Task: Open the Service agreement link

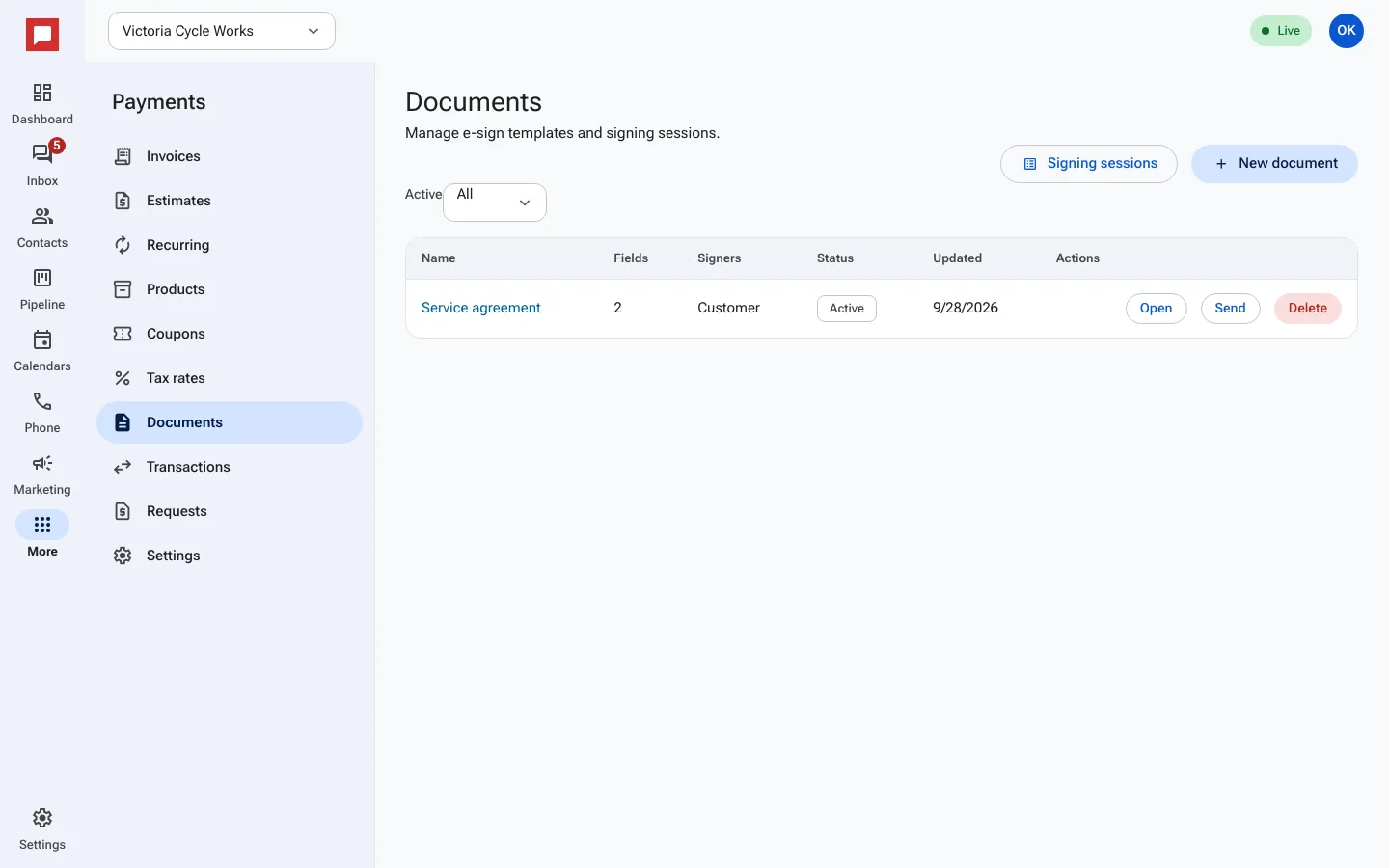Action: tap(481, 308)
